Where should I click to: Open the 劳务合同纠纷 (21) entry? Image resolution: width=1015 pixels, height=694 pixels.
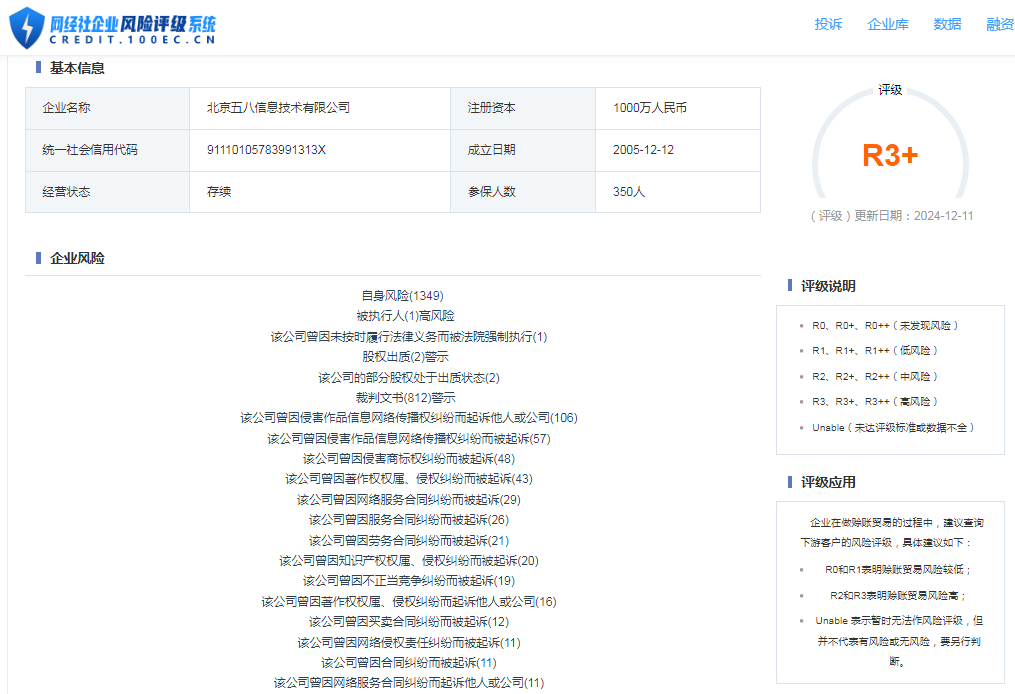[408, 541]
